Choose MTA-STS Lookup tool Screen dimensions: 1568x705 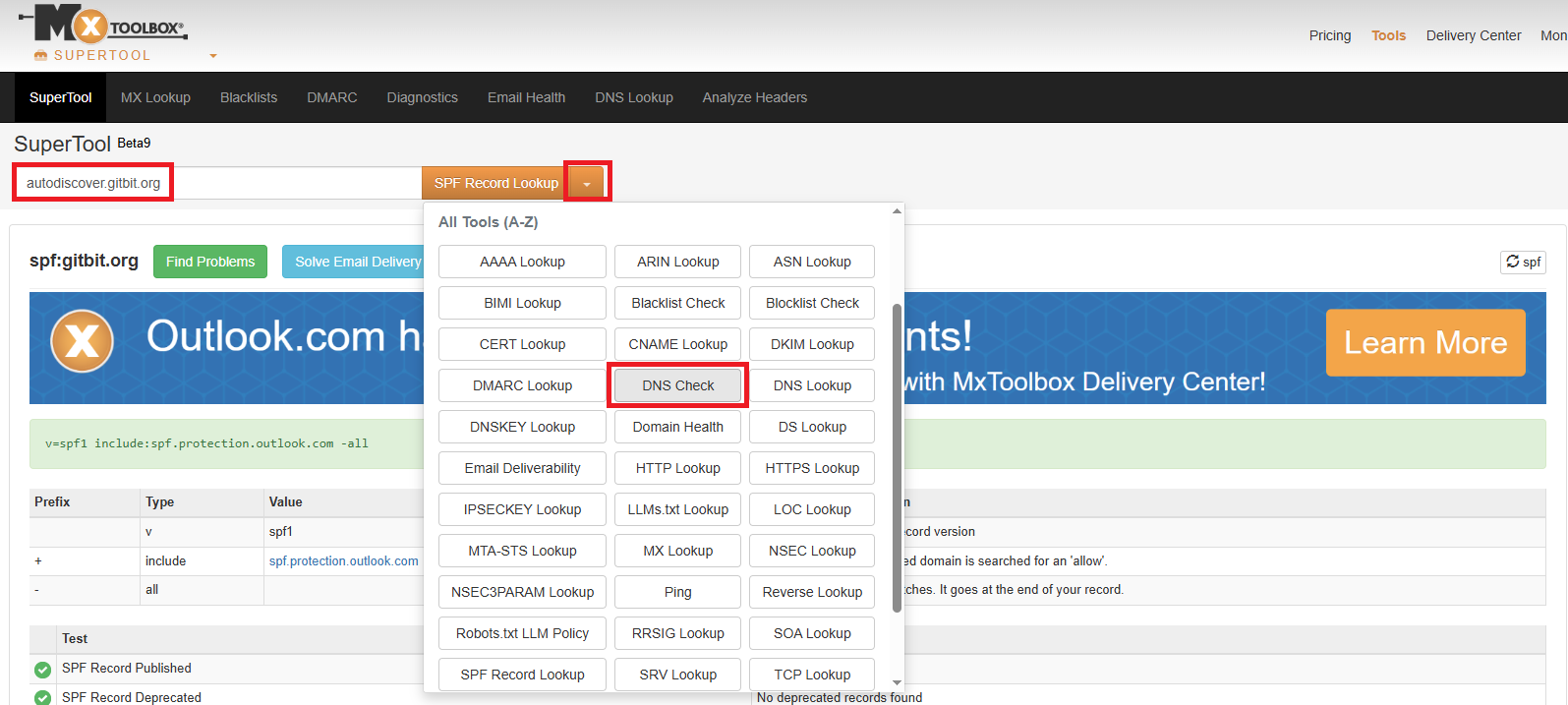click(x=522, y=551)
